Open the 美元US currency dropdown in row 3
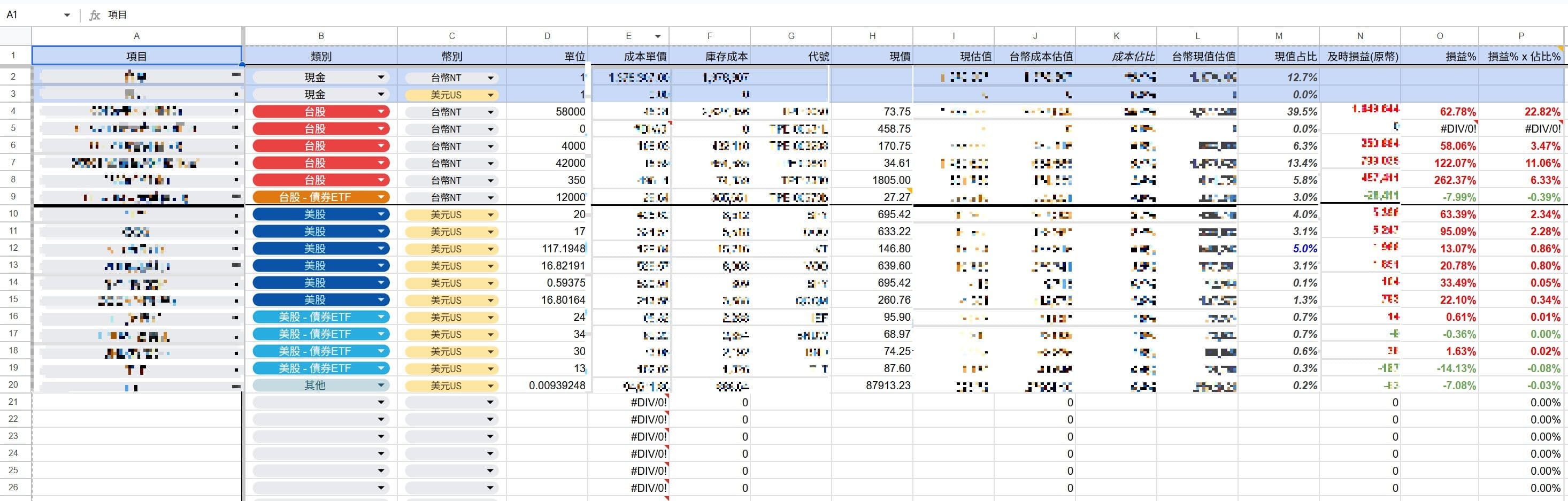Image resolution: width=1568 pixels, height=501 pixels. pyautogui.click(x=490, y=95)
